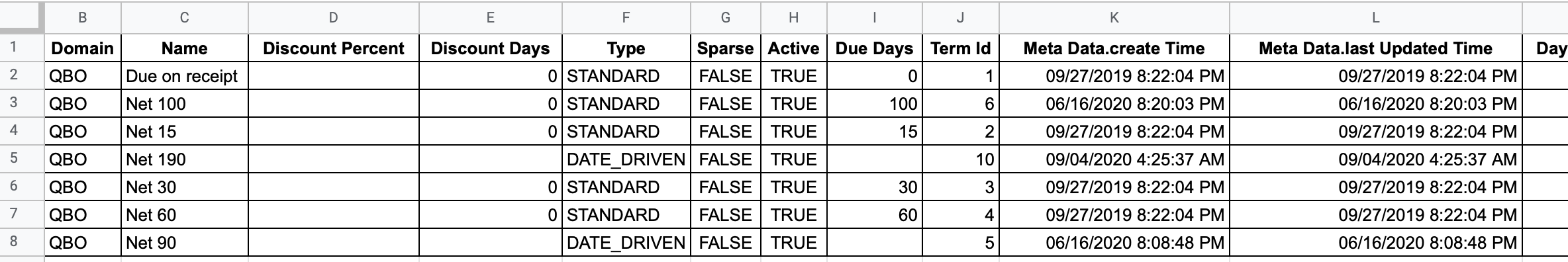The image size is (1568, 262).
Task: Select first DATE_DRIVEN type cell in row 5
Action: coord(626,159)
